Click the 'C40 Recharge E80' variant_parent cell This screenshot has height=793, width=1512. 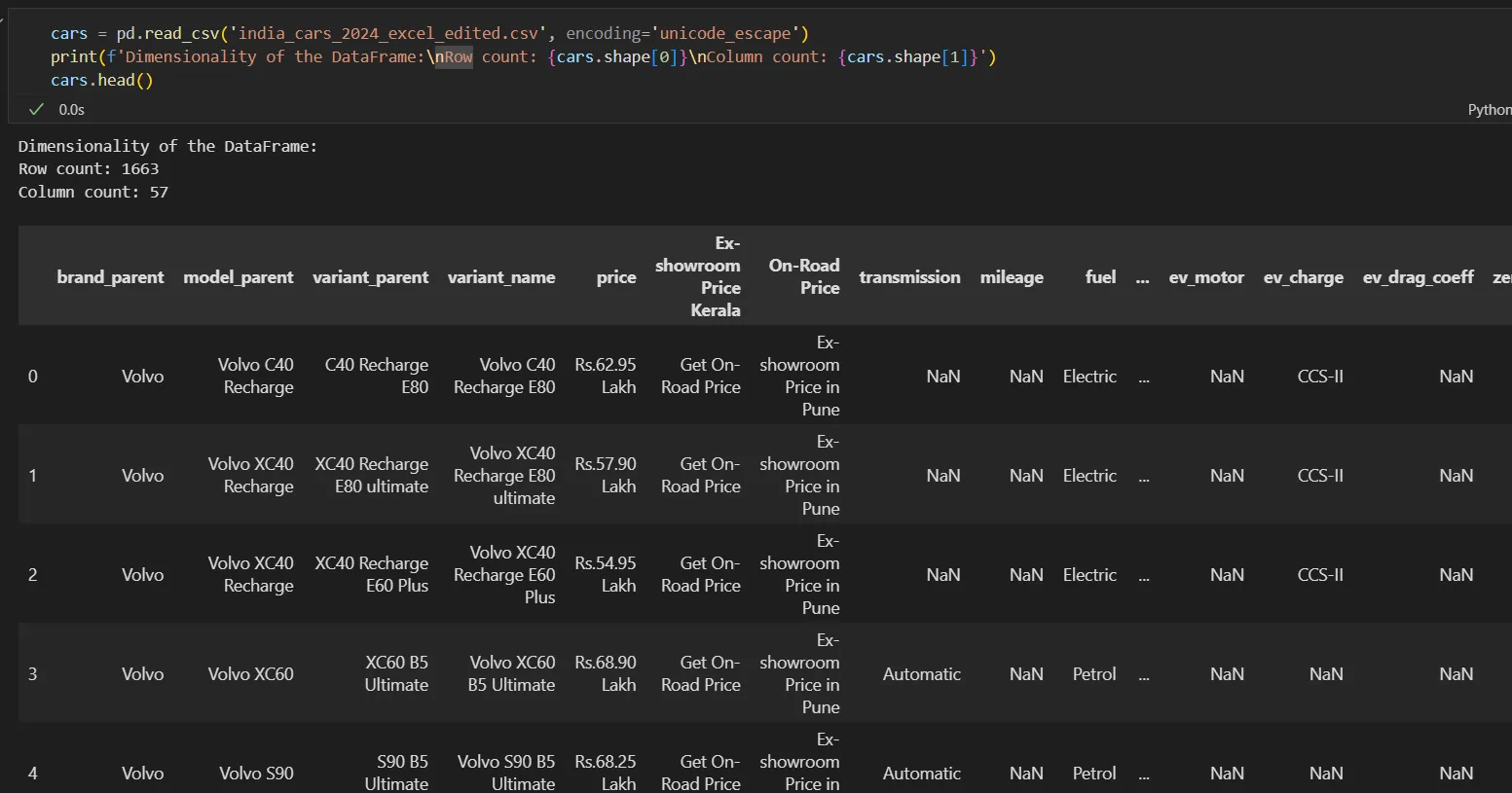(376, 376)
